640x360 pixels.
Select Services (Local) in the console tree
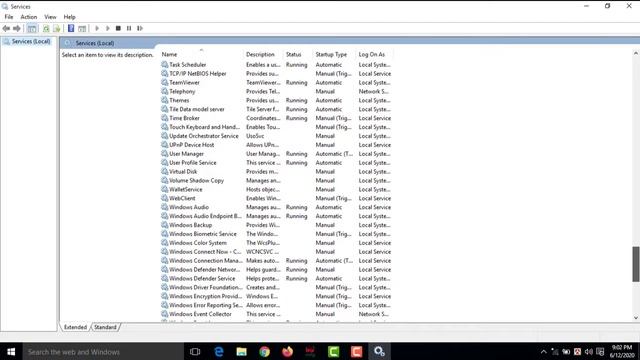click(31, 42)
